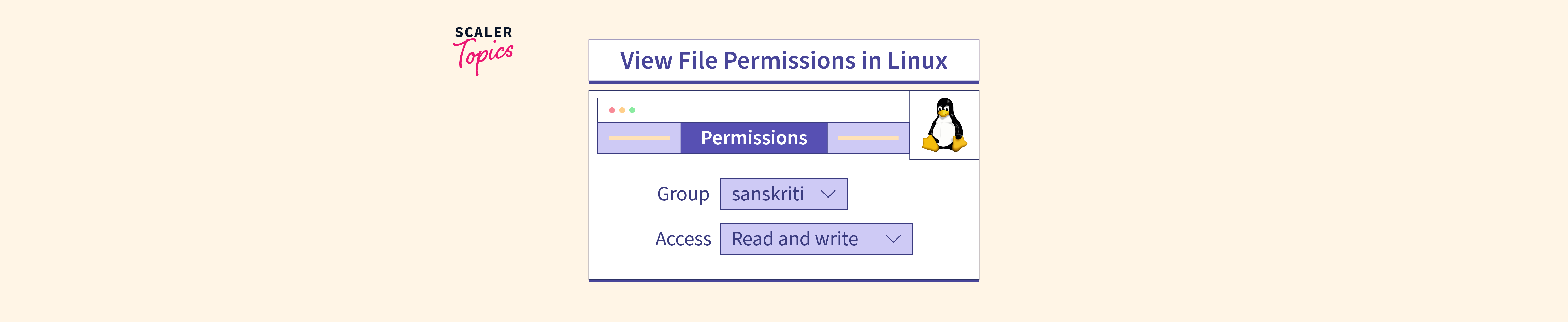Select the blank tab right of Permissions
This screenshot has width=1568, height=322.
(868, 138)
